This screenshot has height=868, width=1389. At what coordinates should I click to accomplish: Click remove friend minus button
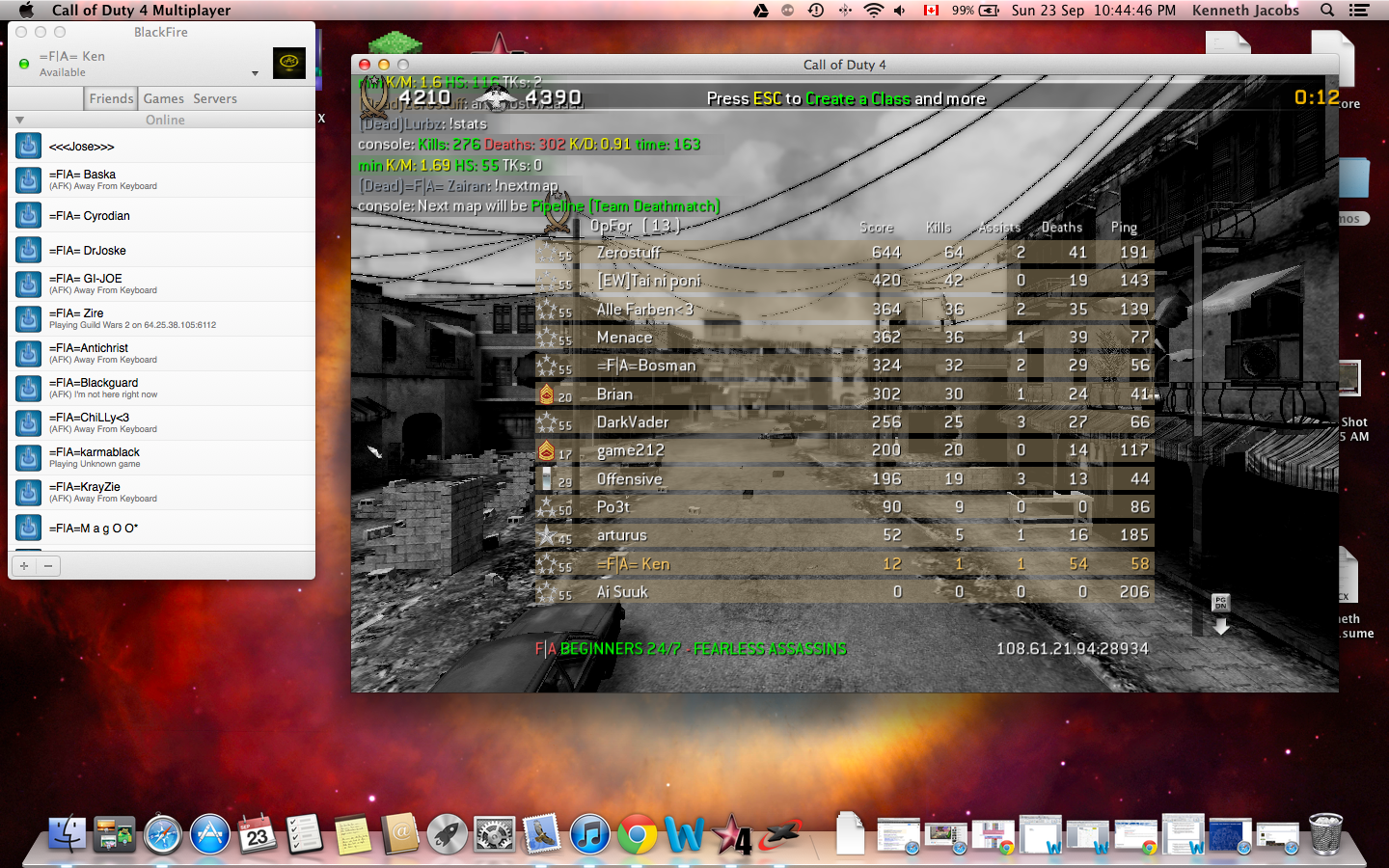[48, 566]
